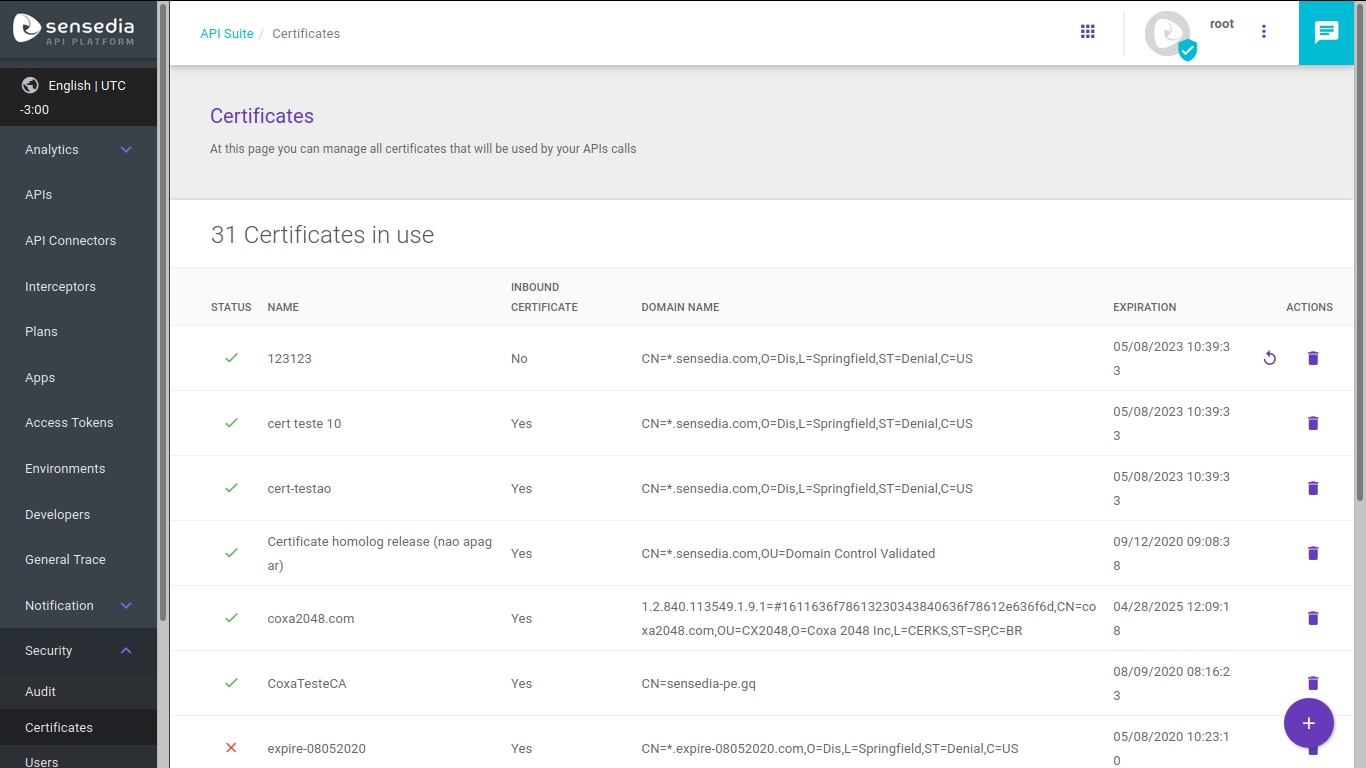
Task: Click the three-dot menu next to root
Action: point(1264,31)
